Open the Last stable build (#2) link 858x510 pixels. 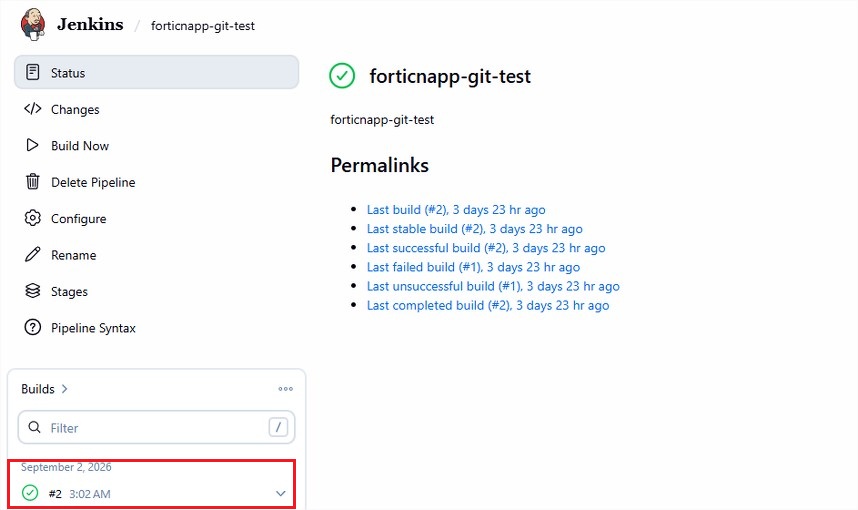coord(474,229)
